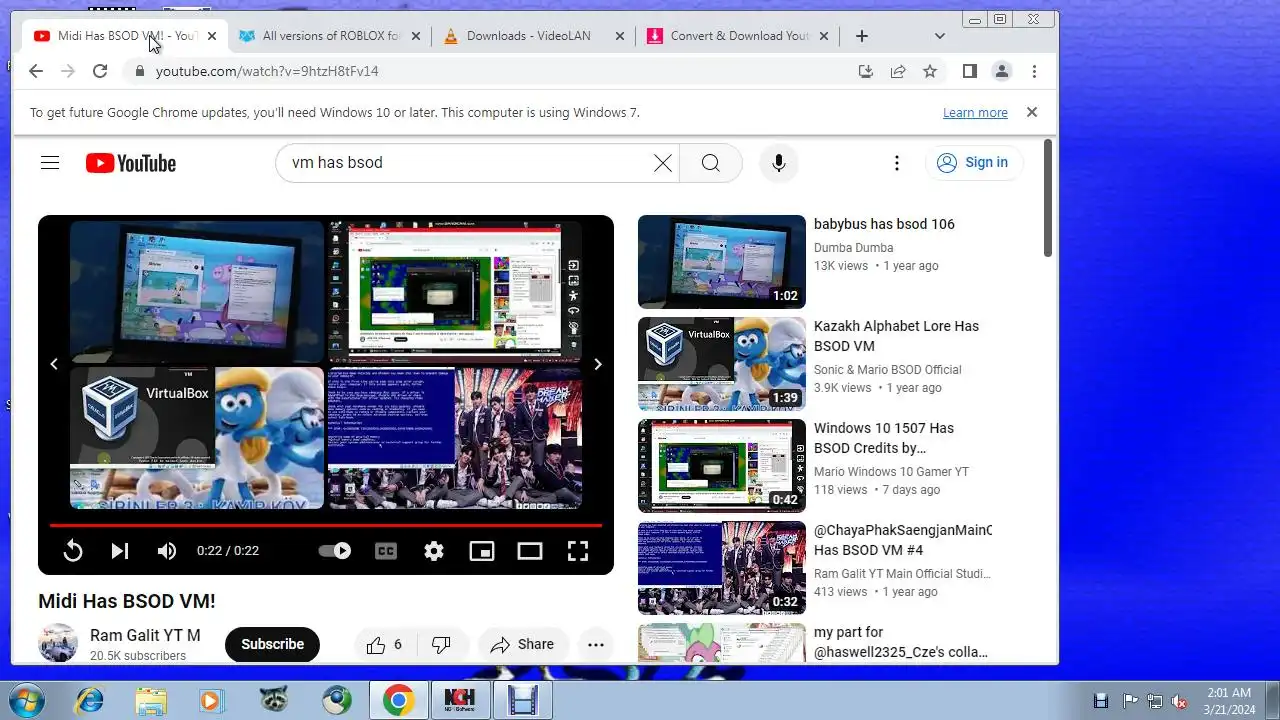
Task: Launch Internet Explorer from taskbar
Action: pos(89,700)
